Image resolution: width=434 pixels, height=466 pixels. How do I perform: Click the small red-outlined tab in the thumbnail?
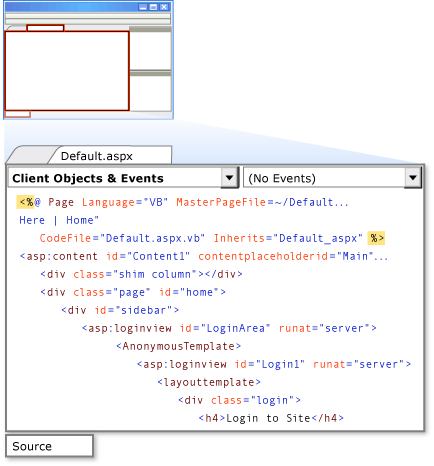(x=45, y=28)
